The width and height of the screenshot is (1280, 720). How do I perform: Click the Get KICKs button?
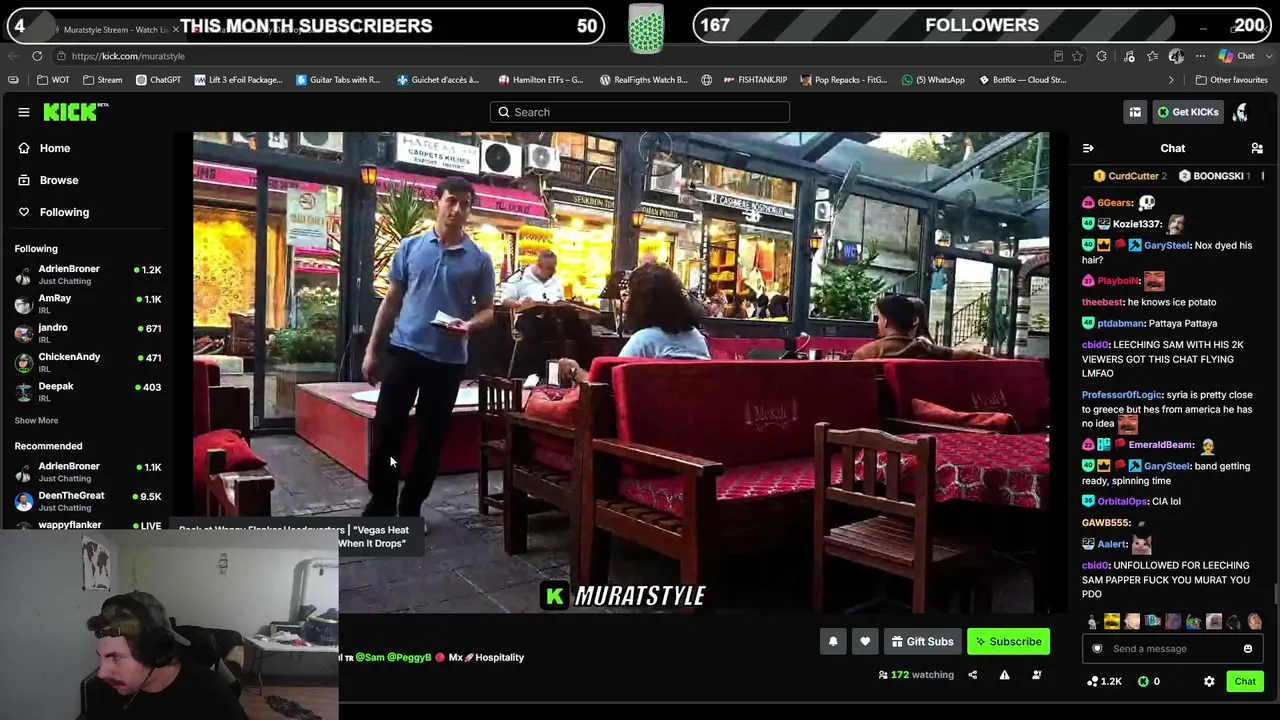point(1188,112)
